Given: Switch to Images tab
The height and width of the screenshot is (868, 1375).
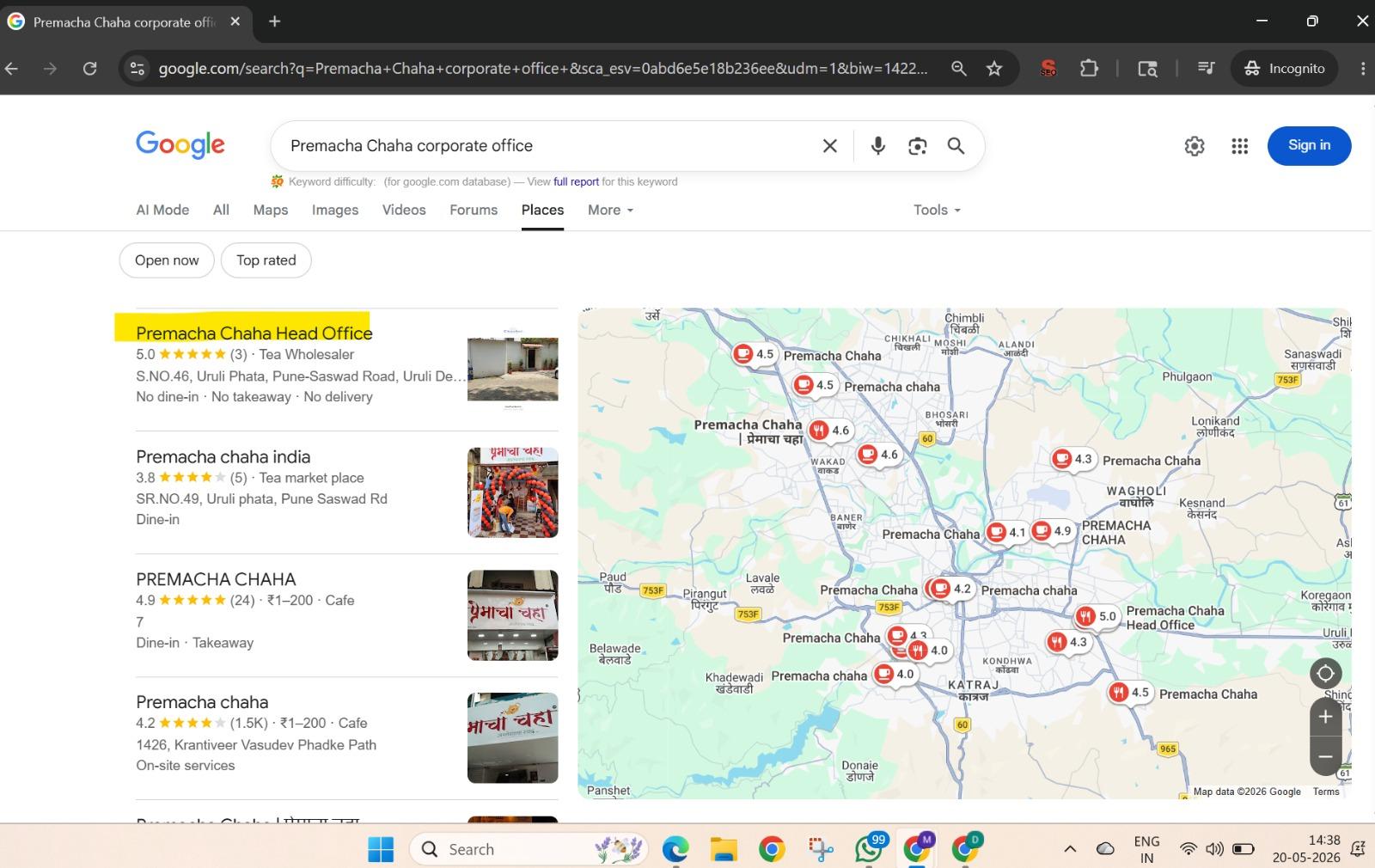Looking at the screenshot, I should coord(335,210).
